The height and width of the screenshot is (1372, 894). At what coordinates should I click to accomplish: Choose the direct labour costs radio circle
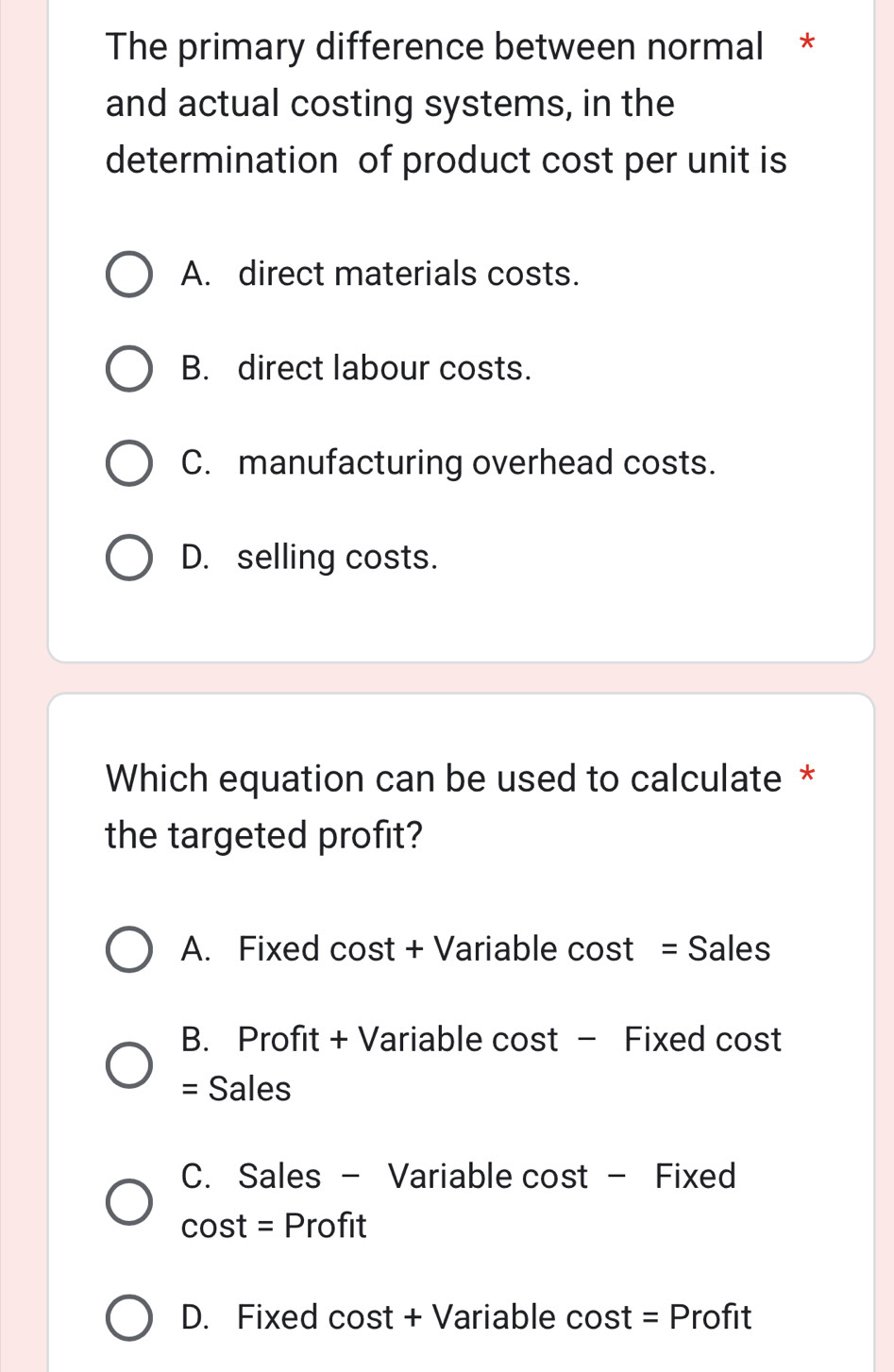pyautogui.click(x=128, y=369)
